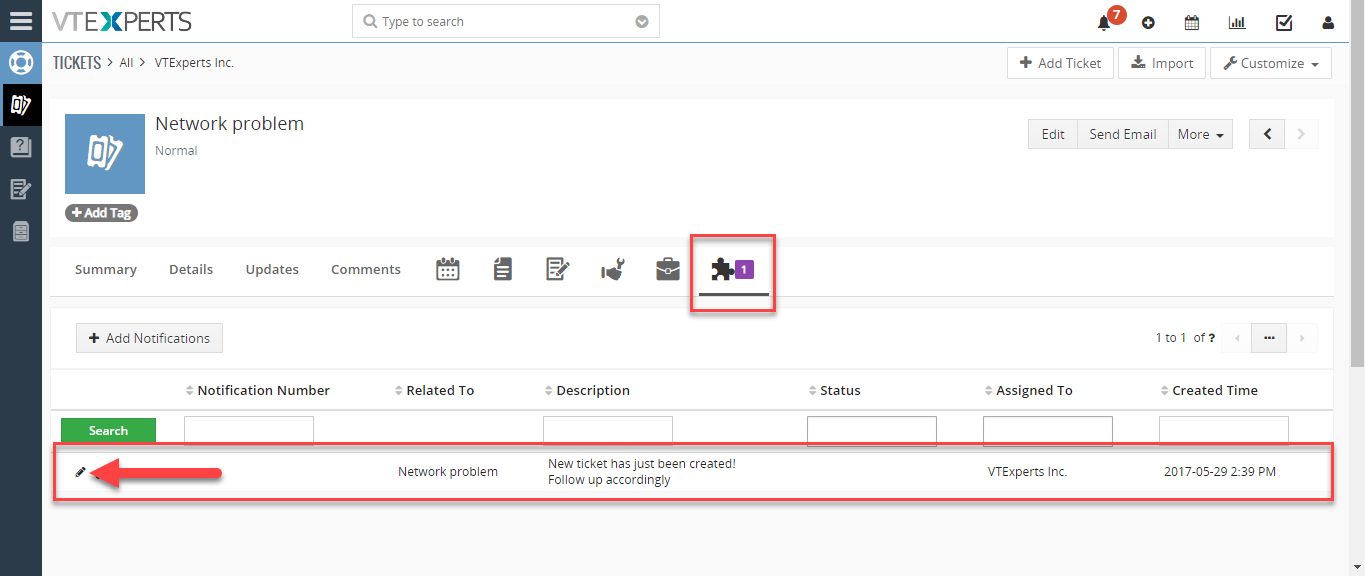Show total count via the question mark
The width and height of the screenshot is (1365, 576).
(x=1212, y=338)
